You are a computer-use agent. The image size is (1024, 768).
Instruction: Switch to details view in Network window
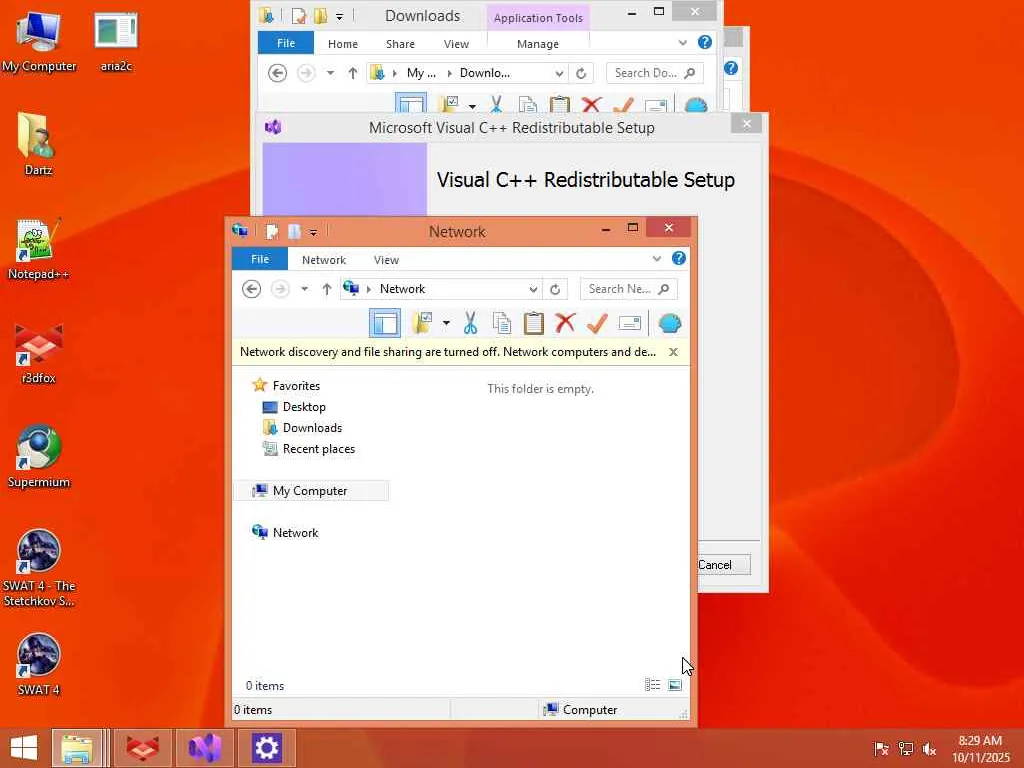(x=652, y=685)
